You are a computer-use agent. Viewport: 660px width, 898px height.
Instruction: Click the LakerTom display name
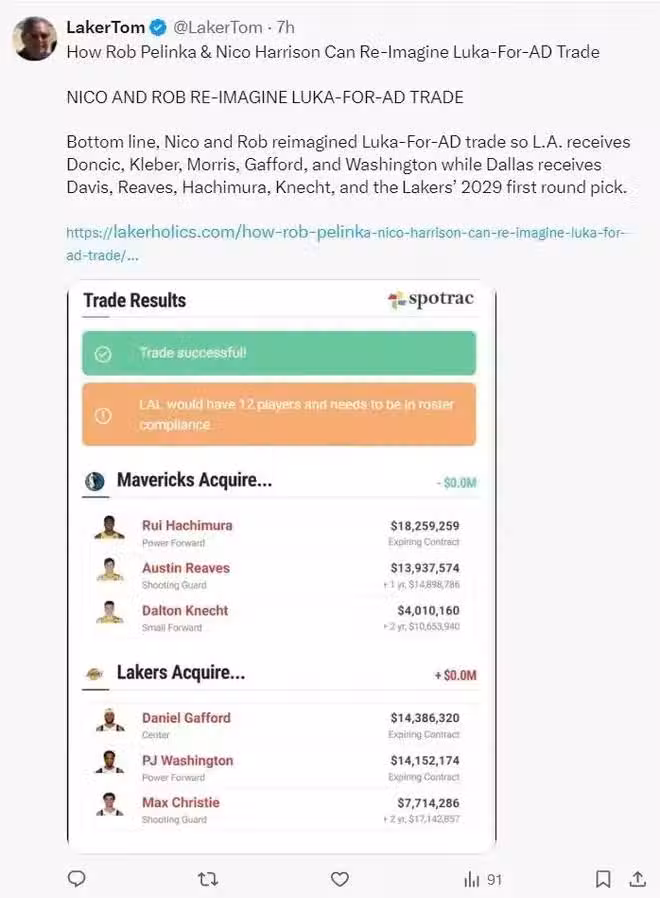click(105, 27)
